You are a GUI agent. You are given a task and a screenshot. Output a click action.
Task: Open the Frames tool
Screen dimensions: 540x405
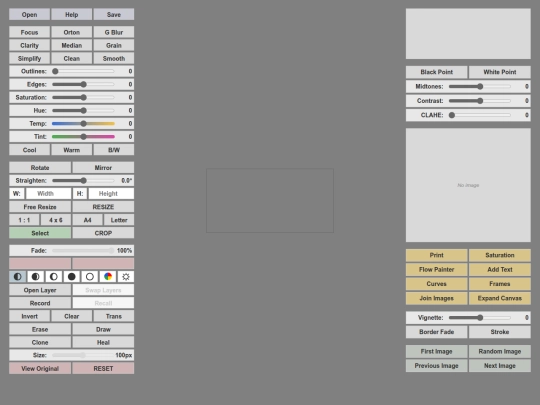click(x=500, y=284)
